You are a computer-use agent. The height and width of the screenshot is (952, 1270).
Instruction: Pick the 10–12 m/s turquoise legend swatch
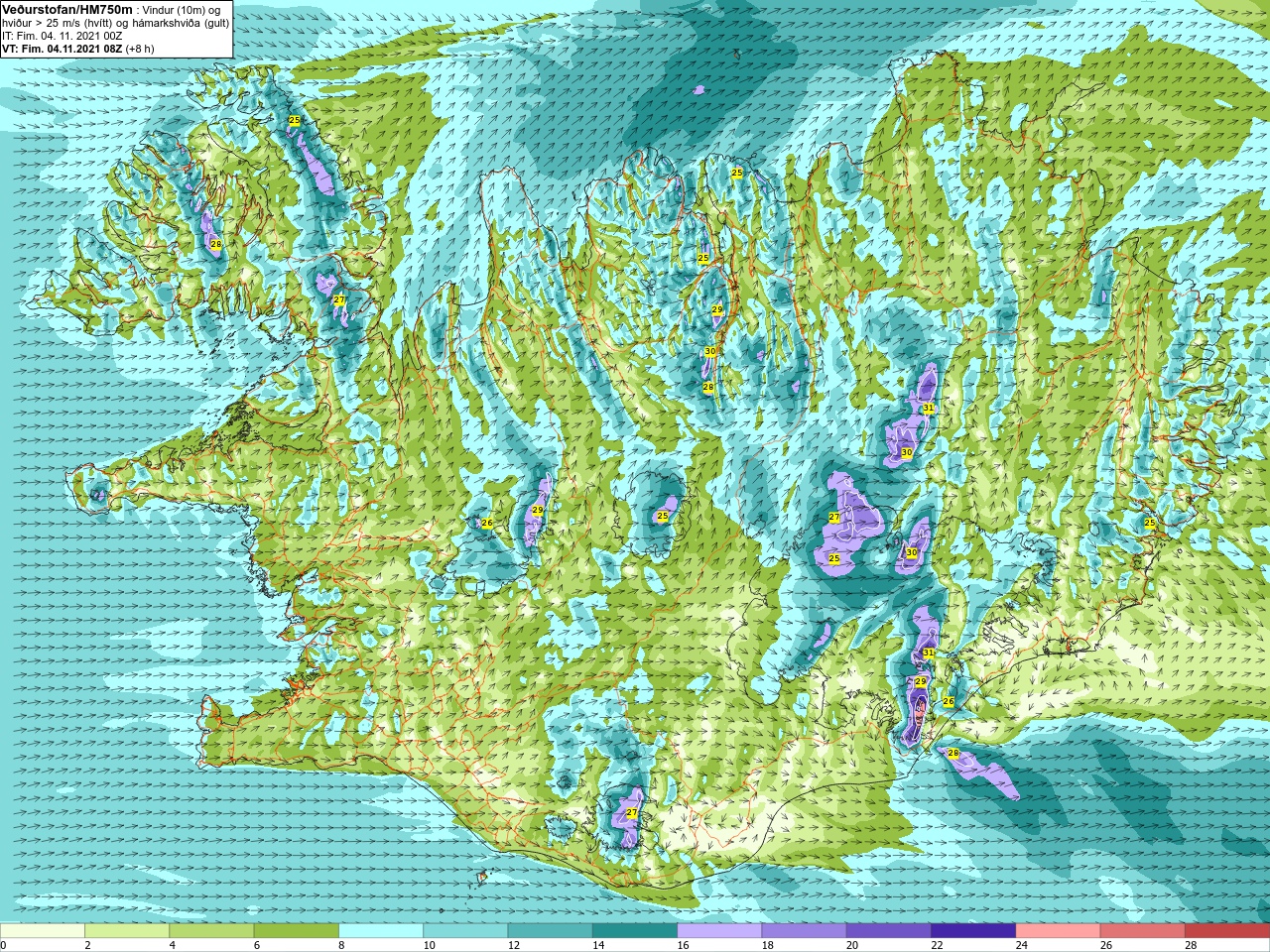465,931
